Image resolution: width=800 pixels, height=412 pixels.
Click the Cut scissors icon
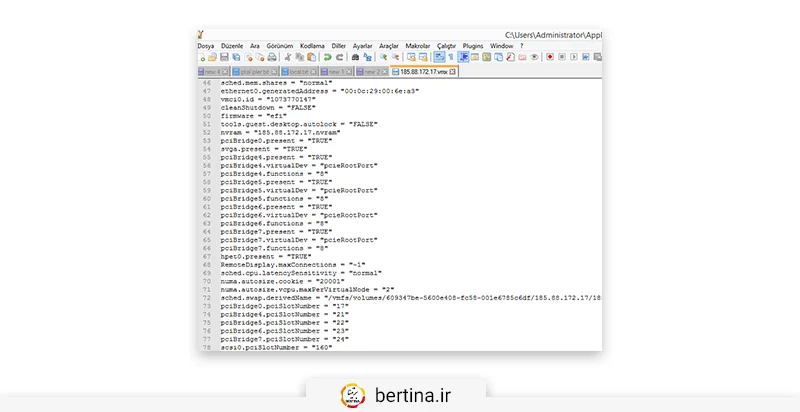tap(287, 58)
